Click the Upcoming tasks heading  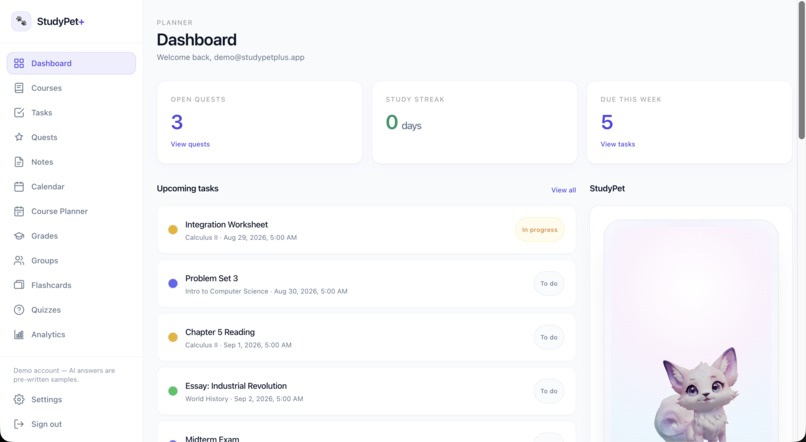187,189
